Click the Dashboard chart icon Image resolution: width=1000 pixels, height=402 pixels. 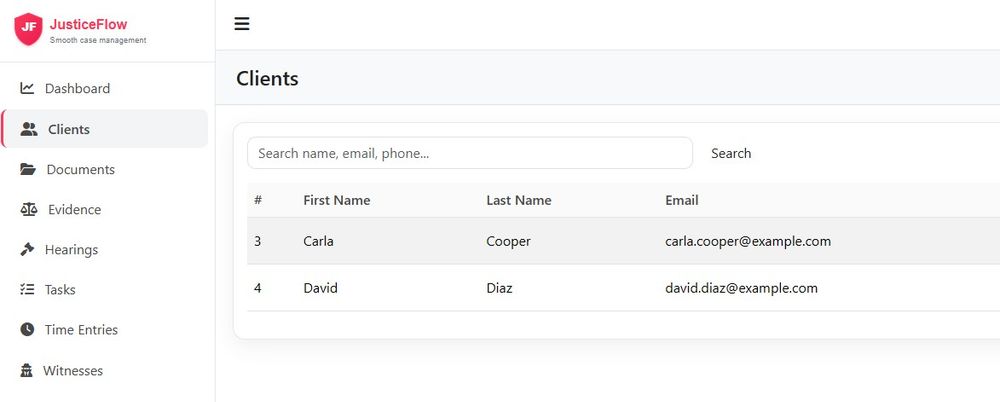tap(27, 88)
